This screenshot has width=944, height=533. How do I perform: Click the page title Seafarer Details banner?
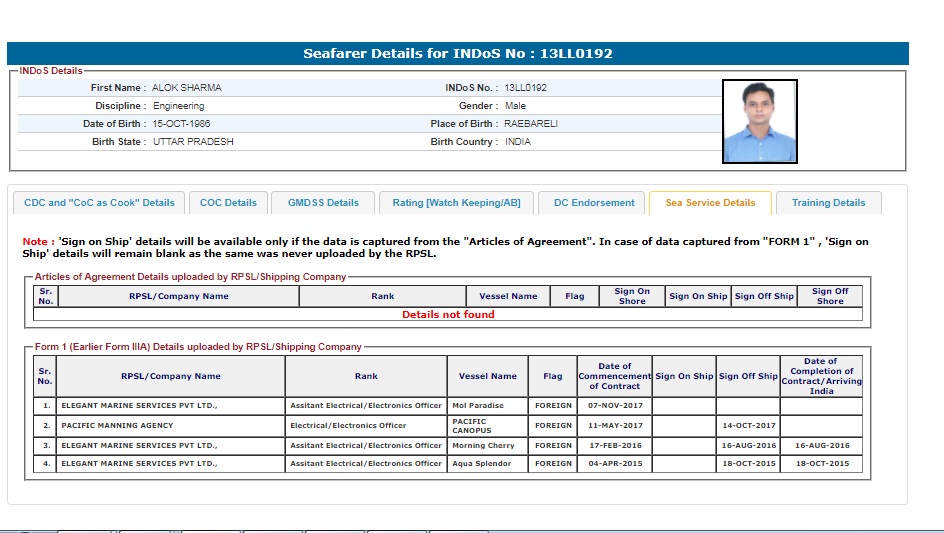tap(457, 54)
